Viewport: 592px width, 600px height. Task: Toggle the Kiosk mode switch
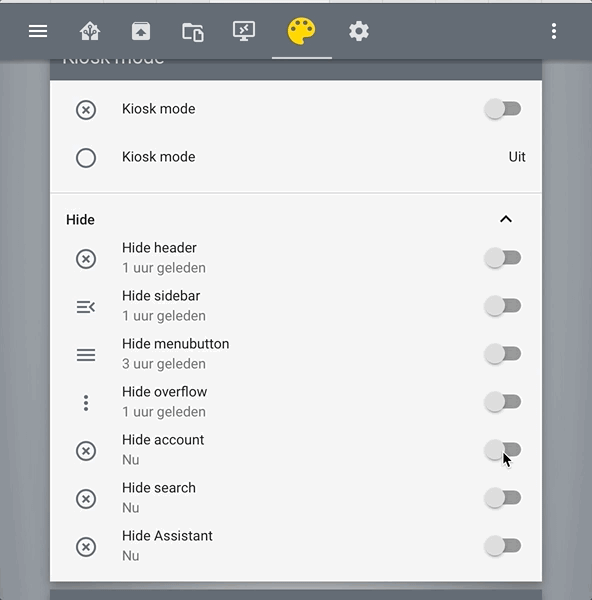tap(502, 109)
